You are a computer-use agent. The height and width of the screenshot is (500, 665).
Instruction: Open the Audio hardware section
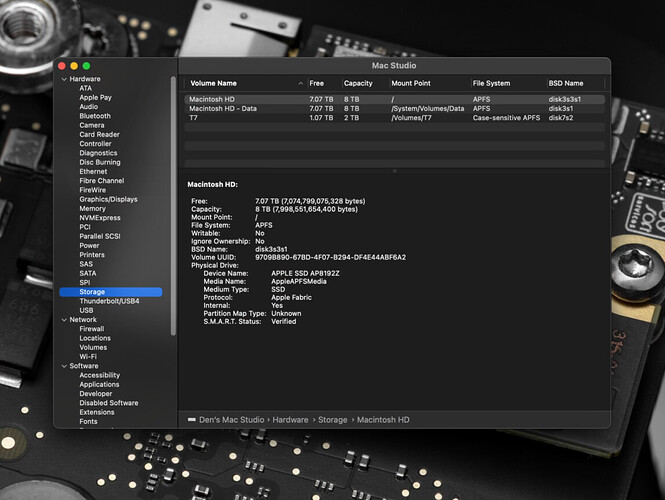[89, 107]
